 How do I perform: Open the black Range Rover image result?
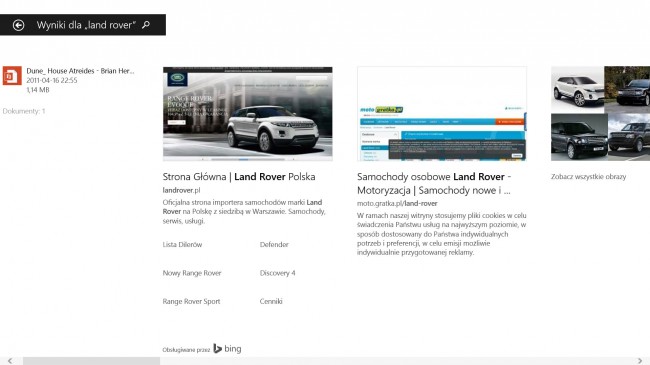(x=579, y=137)
